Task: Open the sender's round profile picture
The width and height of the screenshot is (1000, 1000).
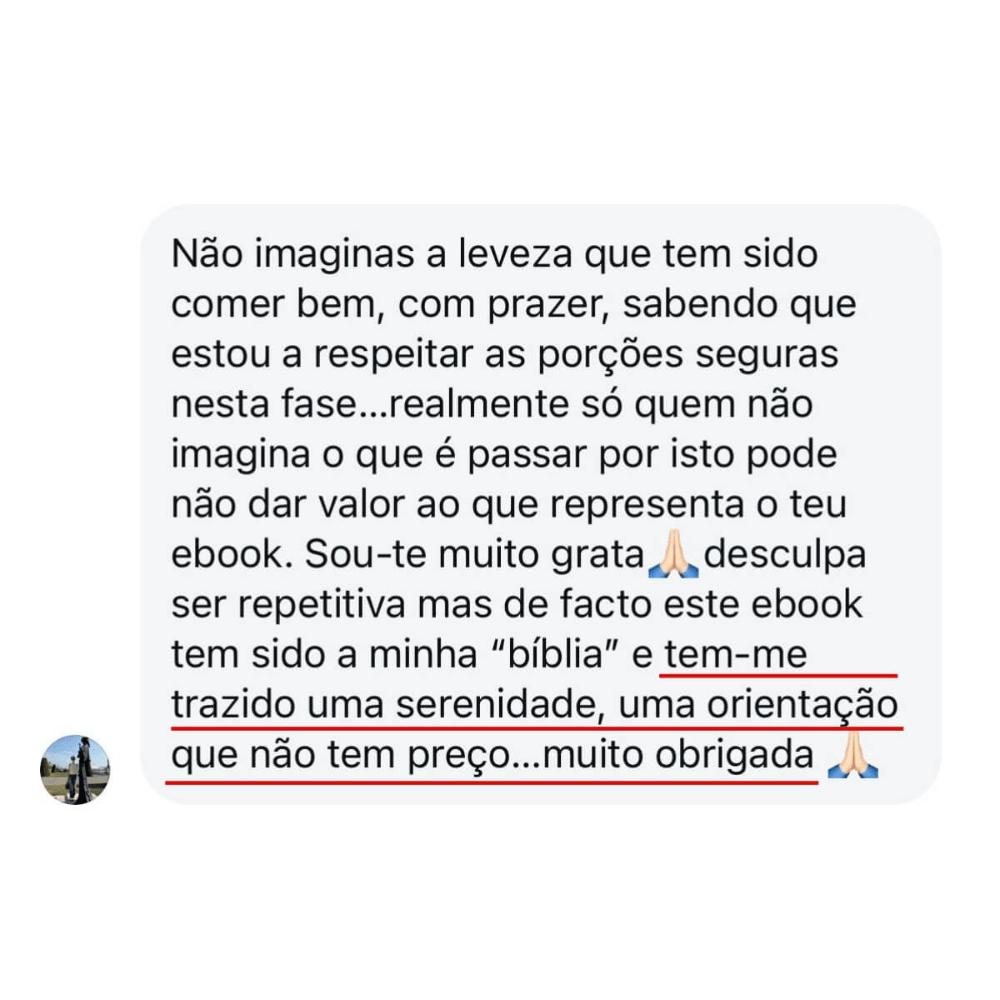Action: point(75,769)
